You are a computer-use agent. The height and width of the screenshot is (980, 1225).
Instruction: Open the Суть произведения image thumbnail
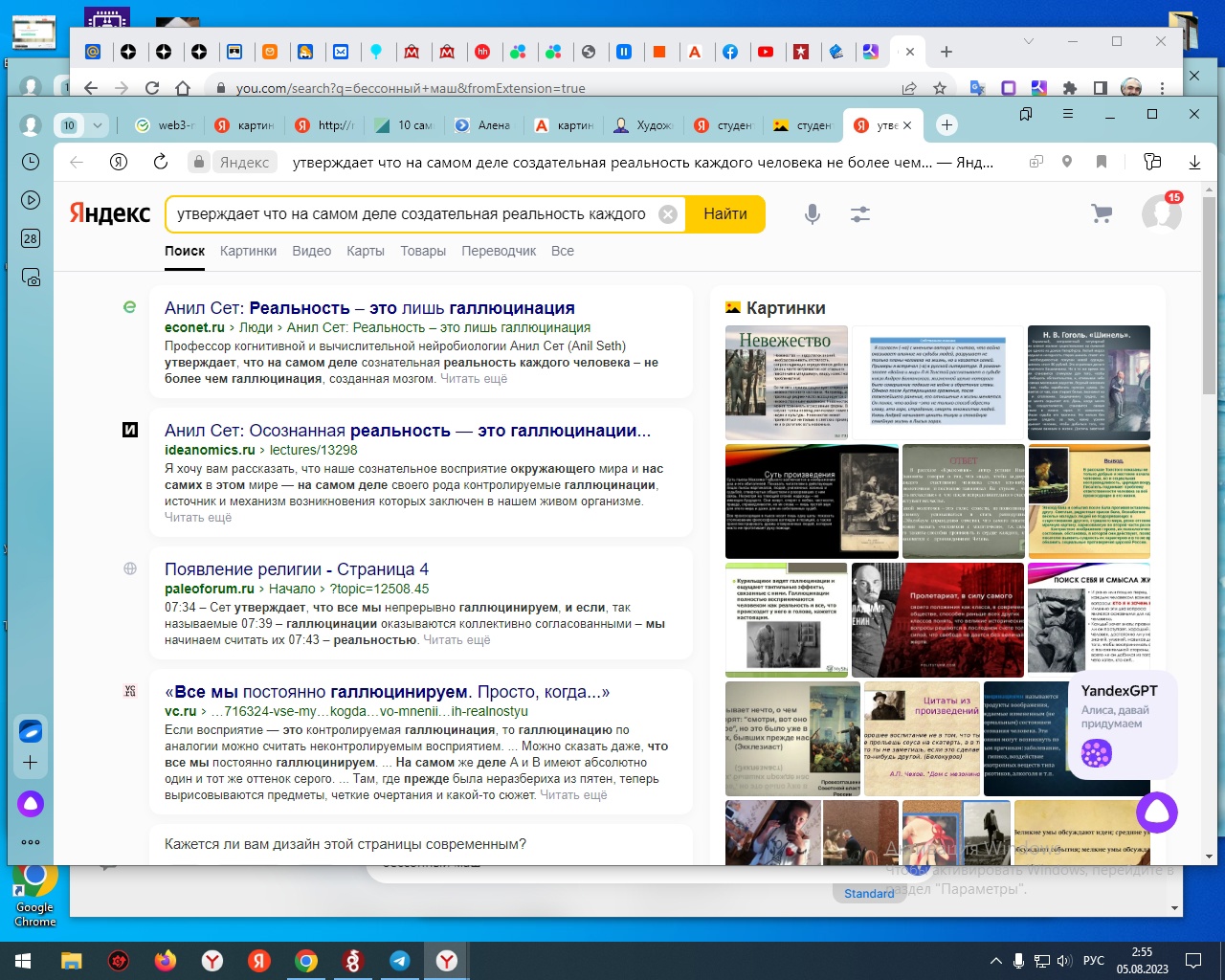[x=812, y=501]
